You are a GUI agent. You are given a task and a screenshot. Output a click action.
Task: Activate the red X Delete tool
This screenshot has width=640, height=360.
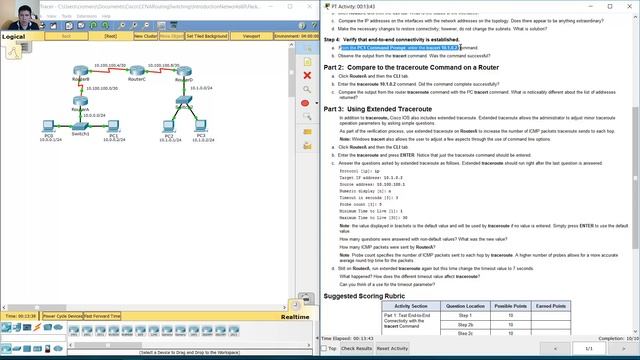click(x=307, y=76)
